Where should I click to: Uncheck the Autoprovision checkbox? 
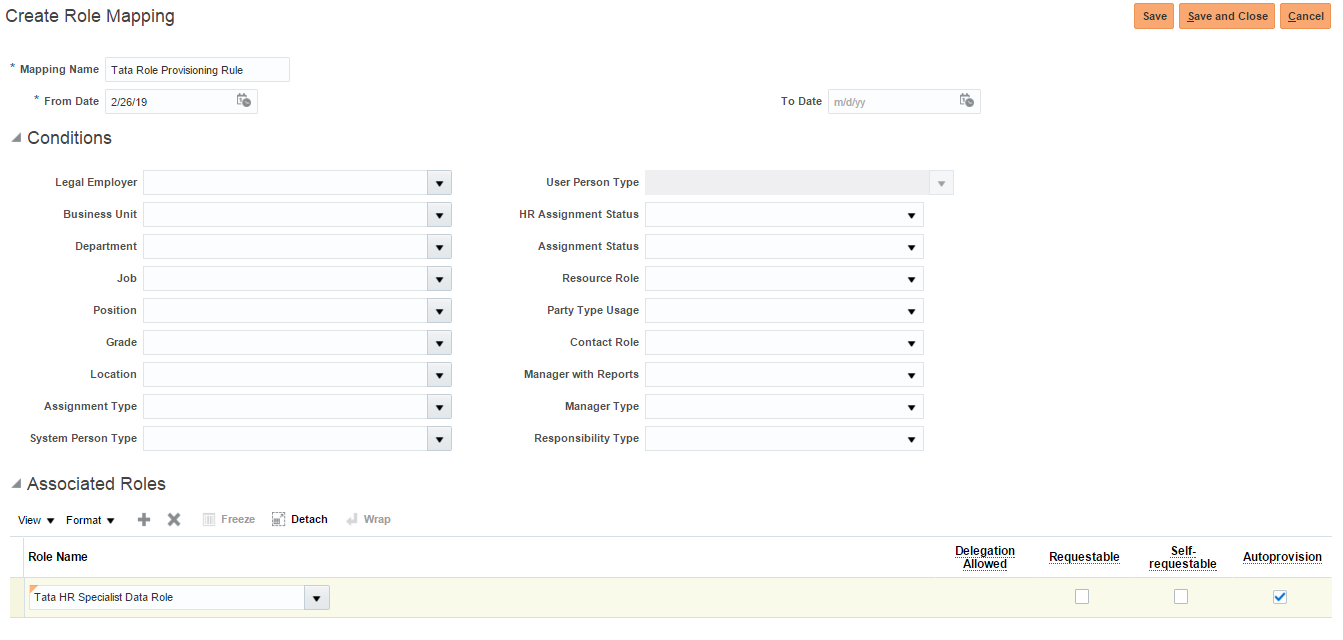pyautogui.click(x=1280, y=597)
